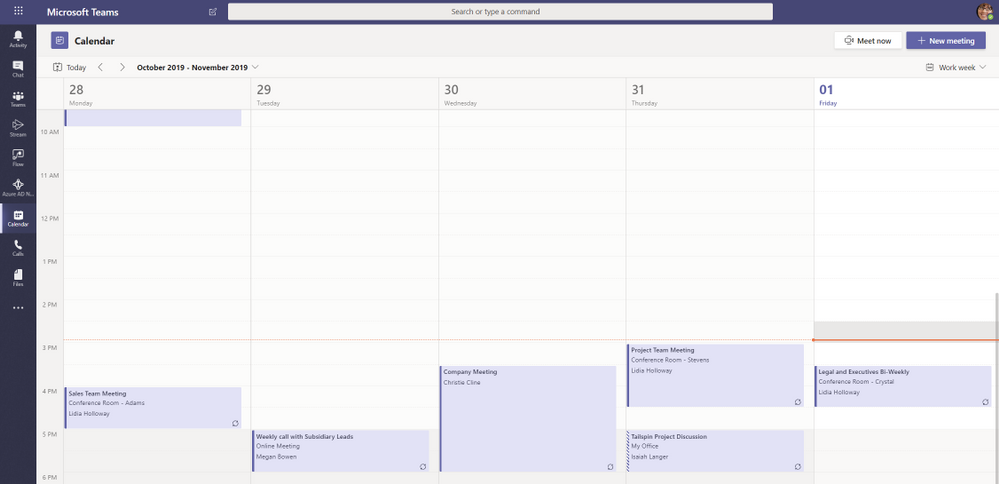The width and height of the screenshot is (999, 484).
Task: Select the Thursday 31 day header
Action: (x=719, y=94)
